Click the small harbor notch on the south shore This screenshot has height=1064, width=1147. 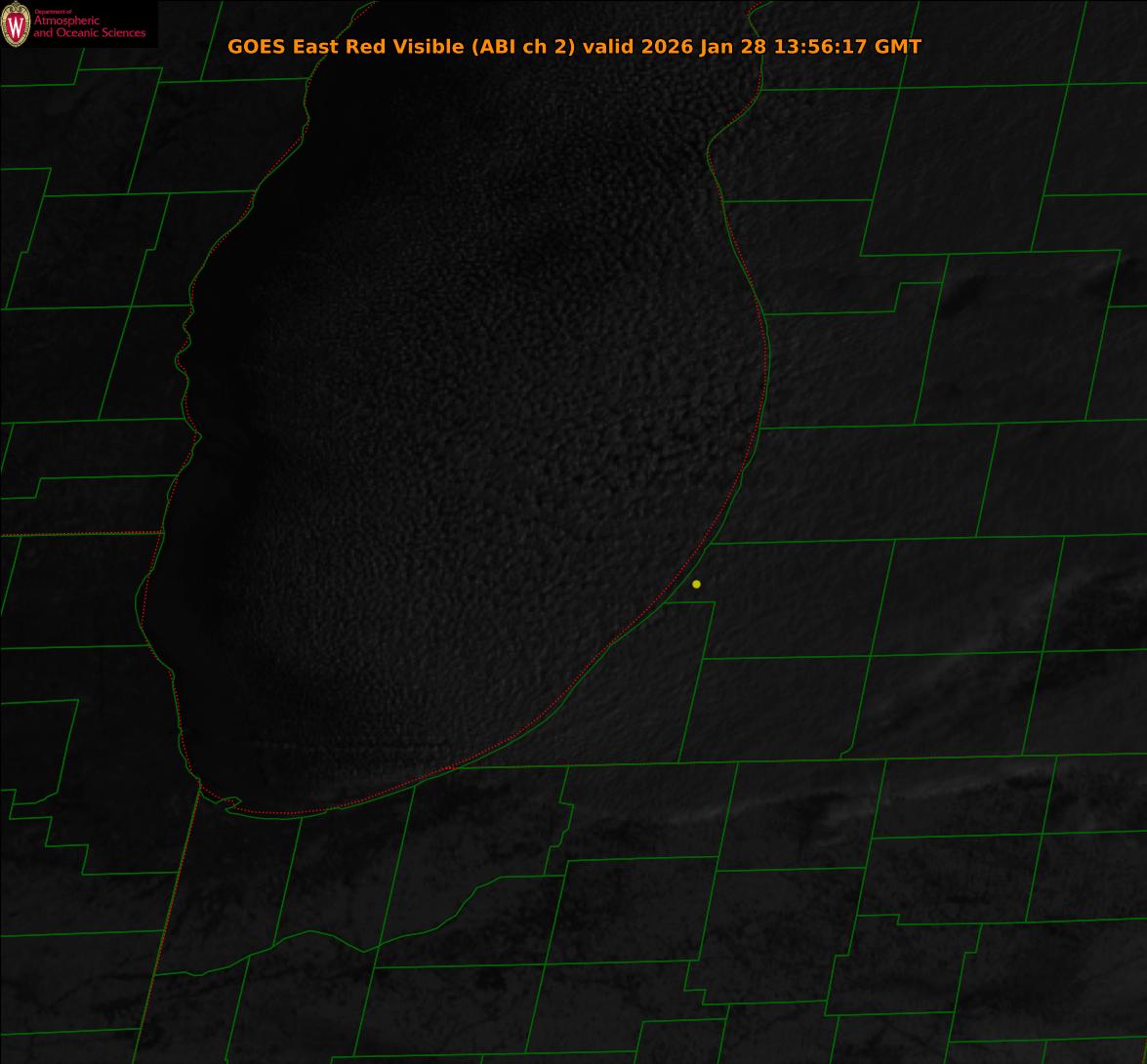tap(231, 803)
